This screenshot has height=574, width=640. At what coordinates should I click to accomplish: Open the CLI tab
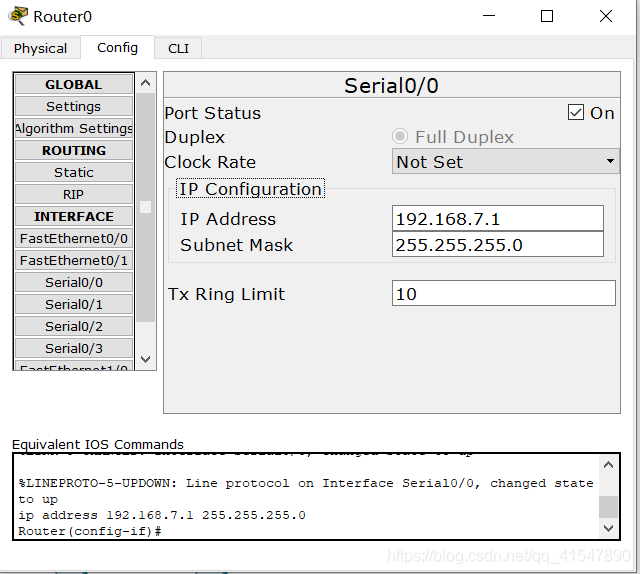(178, 48)
